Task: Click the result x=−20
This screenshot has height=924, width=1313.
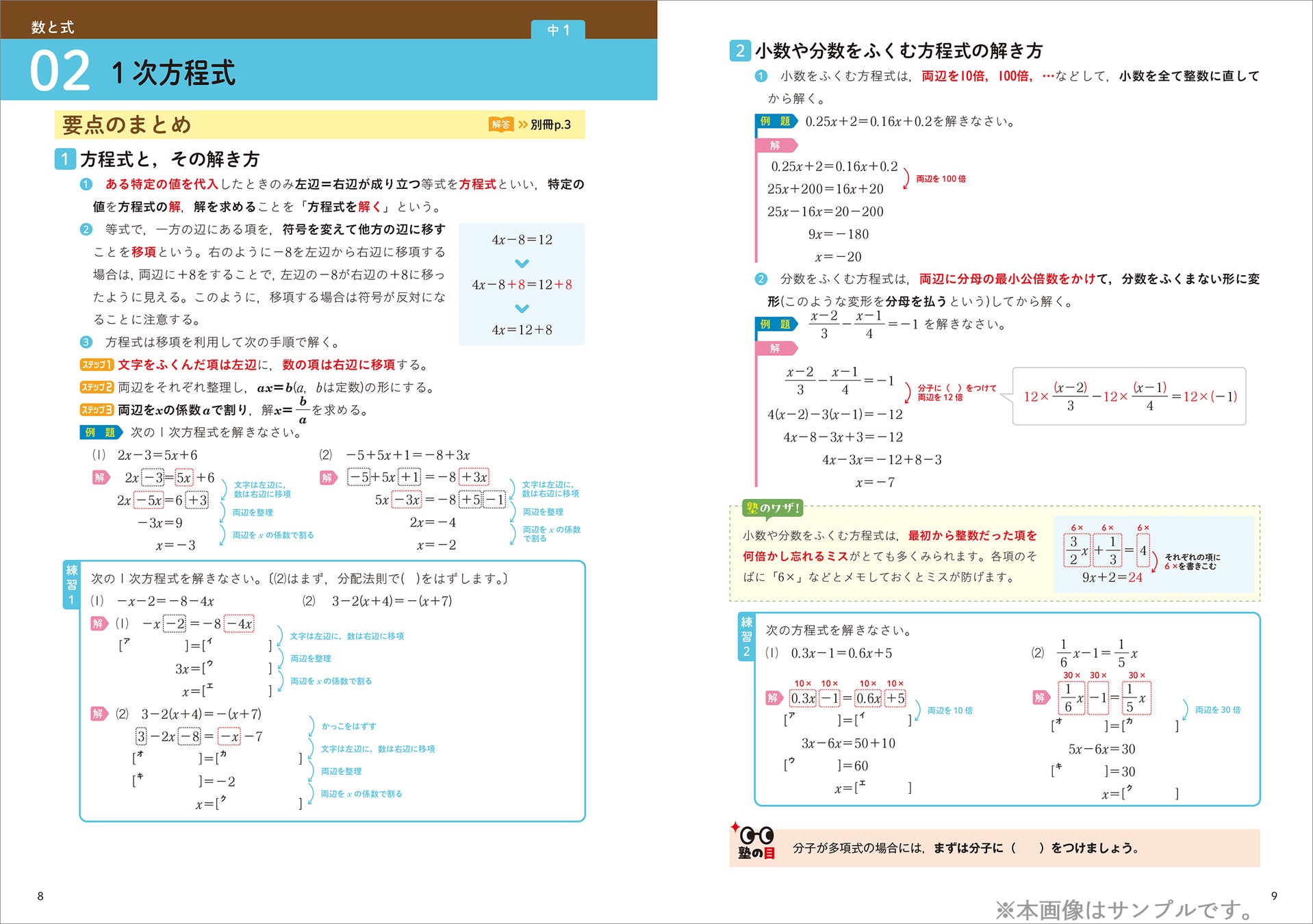Action: (x=839, y=257)
